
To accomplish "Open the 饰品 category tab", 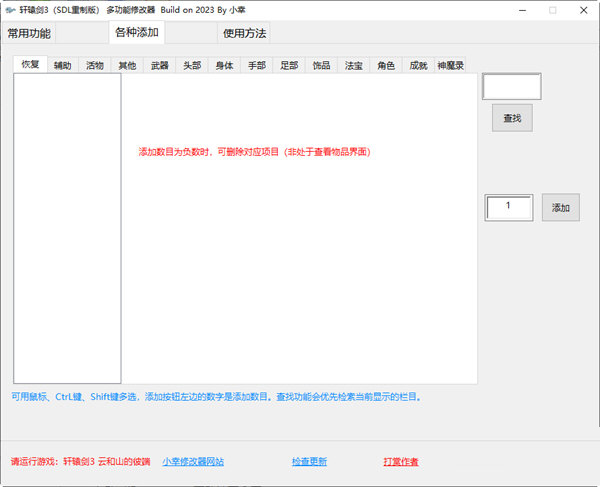I will pyautogui.click(x=321, y=65).
